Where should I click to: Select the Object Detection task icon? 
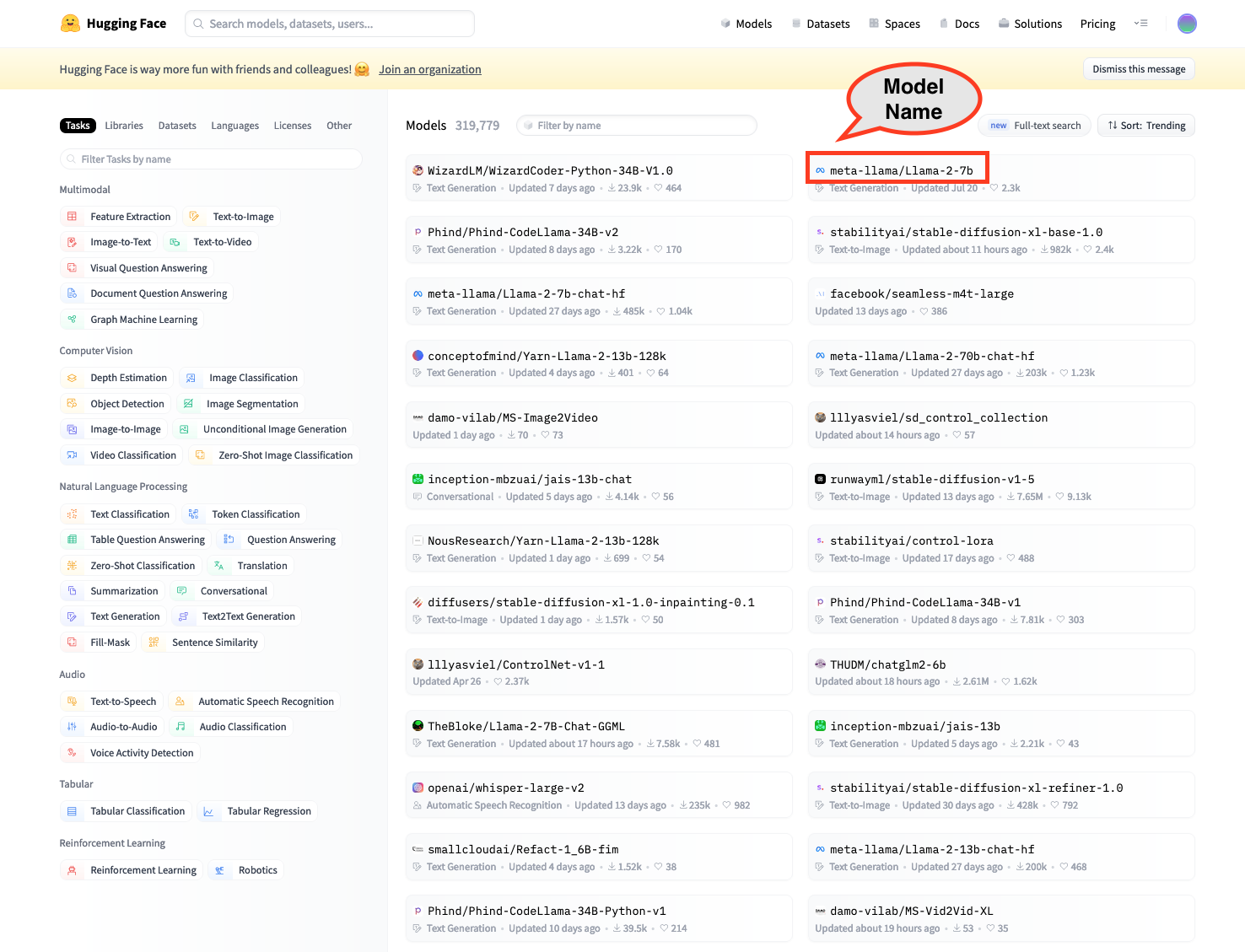73,403
